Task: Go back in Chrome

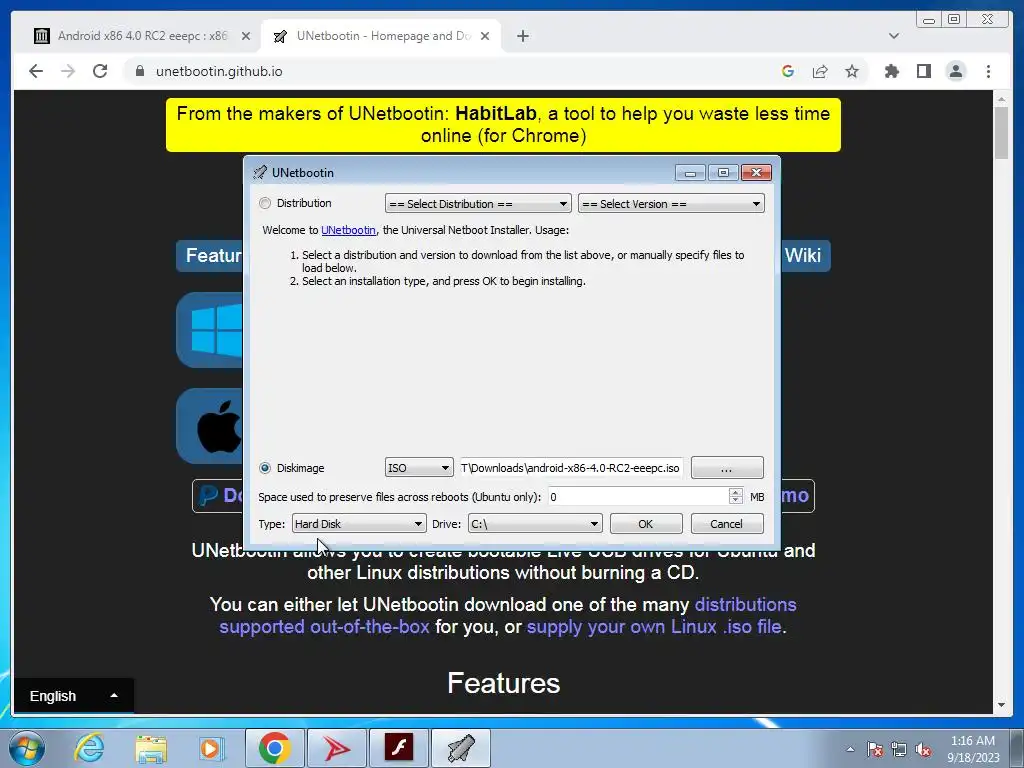Action: 36,71
